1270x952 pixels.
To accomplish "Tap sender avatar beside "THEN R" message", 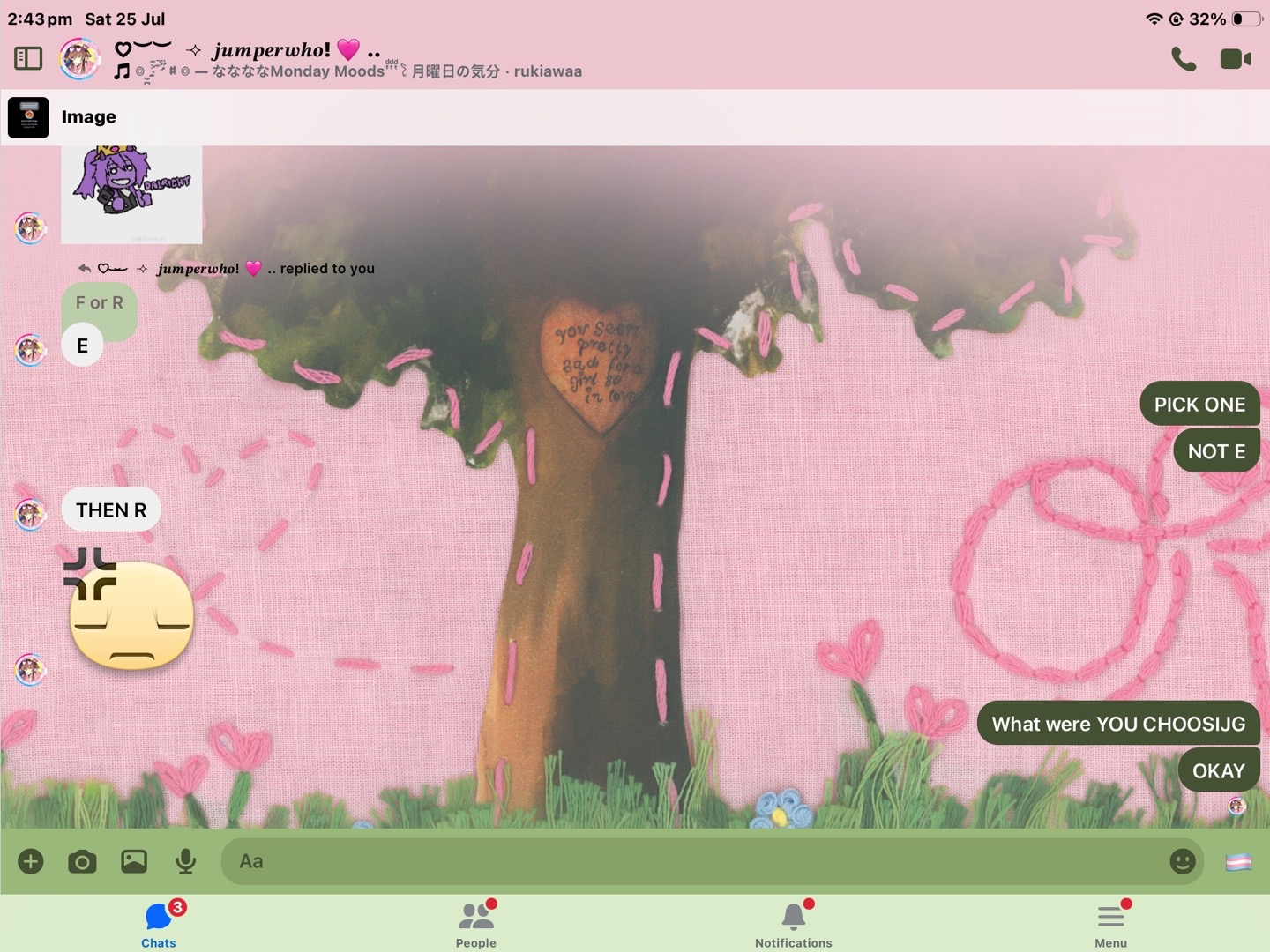I will pyautogui.click(x=30, y=514).
